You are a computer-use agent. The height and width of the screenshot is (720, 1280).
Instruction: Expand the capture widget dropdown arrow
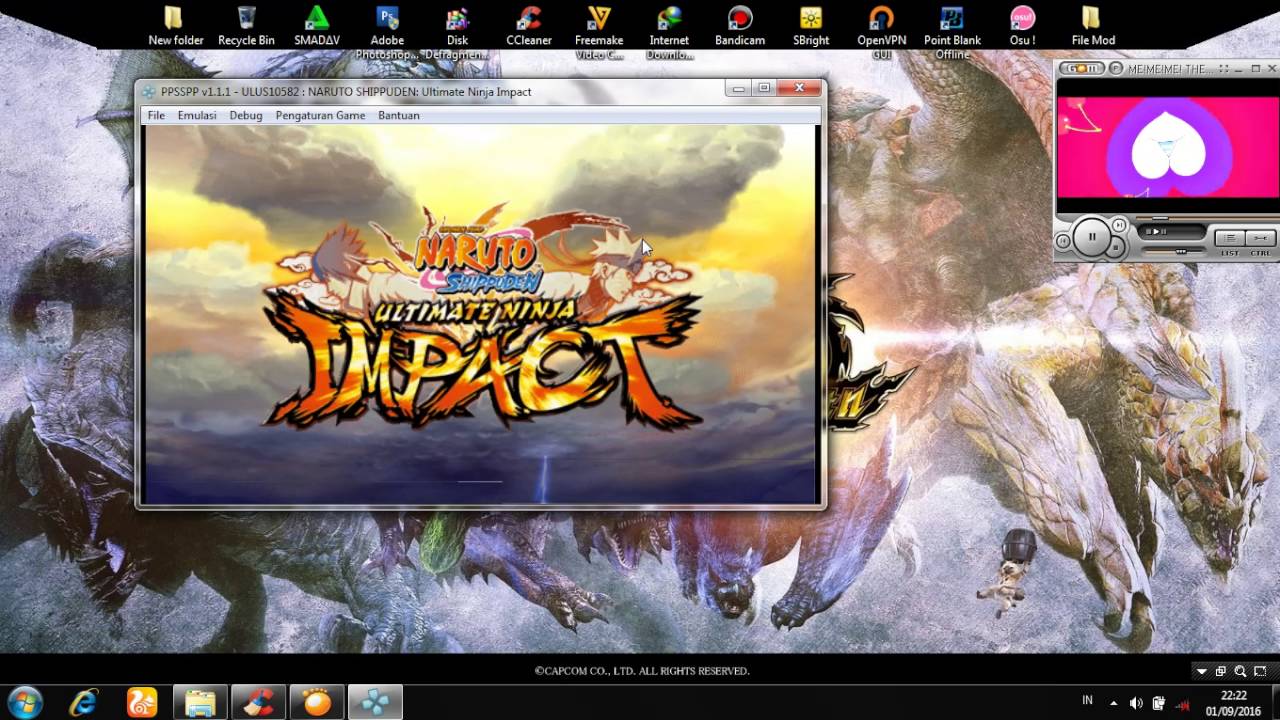click(x=1201, y=671)
